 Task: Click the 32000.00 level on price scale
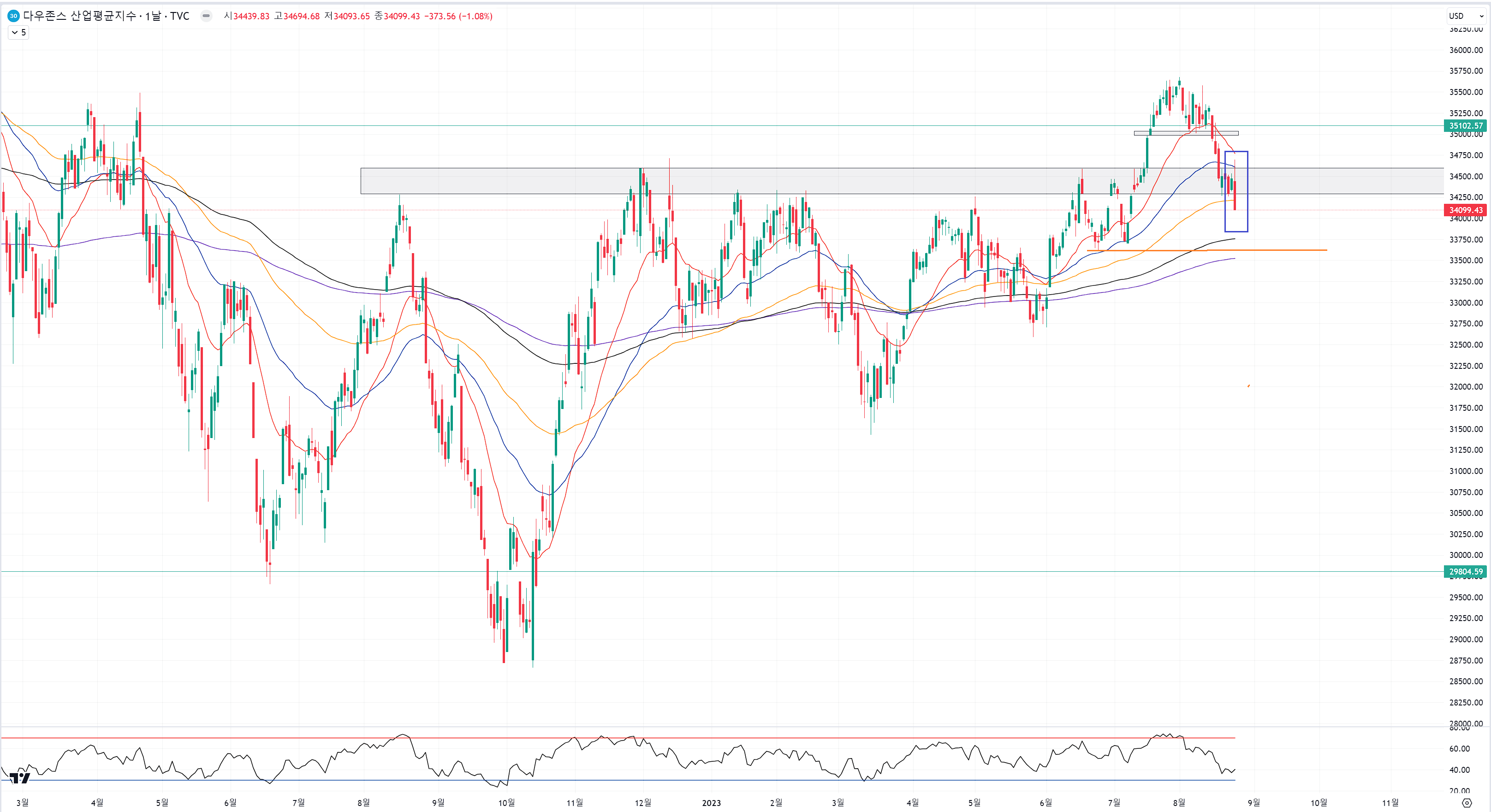coord(1466,386)
